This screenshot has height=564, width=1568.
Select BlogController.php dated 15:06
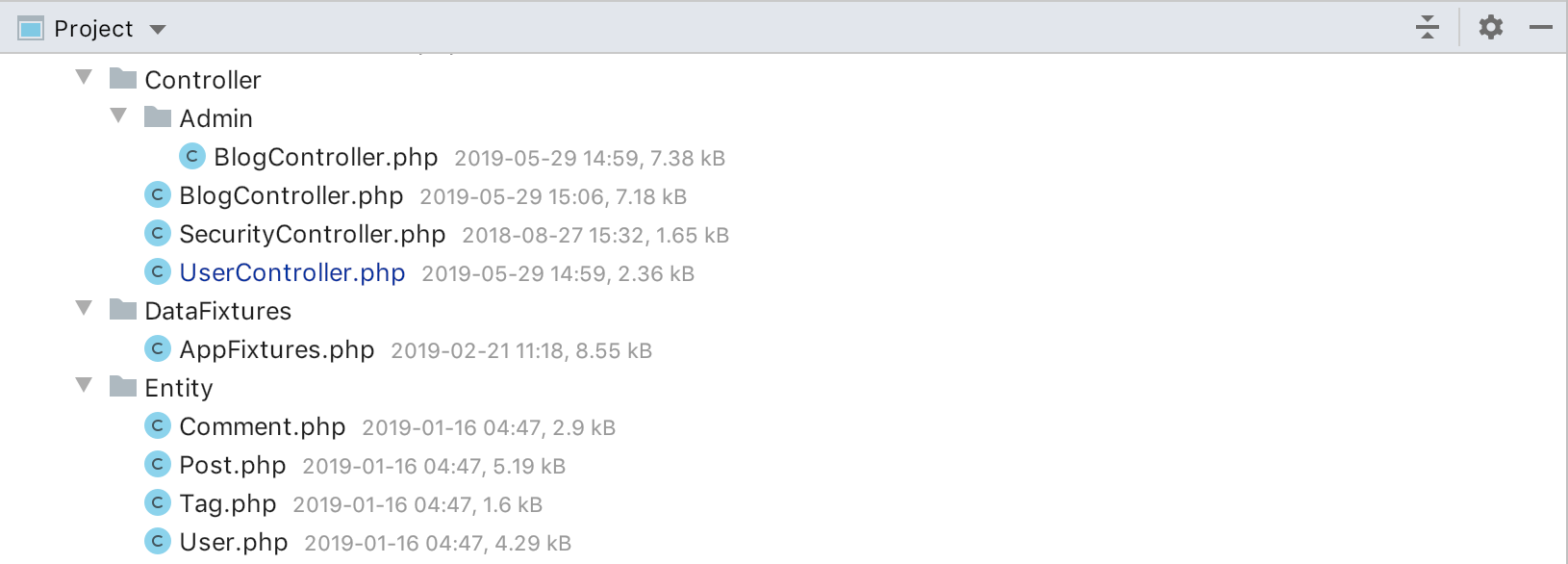[291, 195]
